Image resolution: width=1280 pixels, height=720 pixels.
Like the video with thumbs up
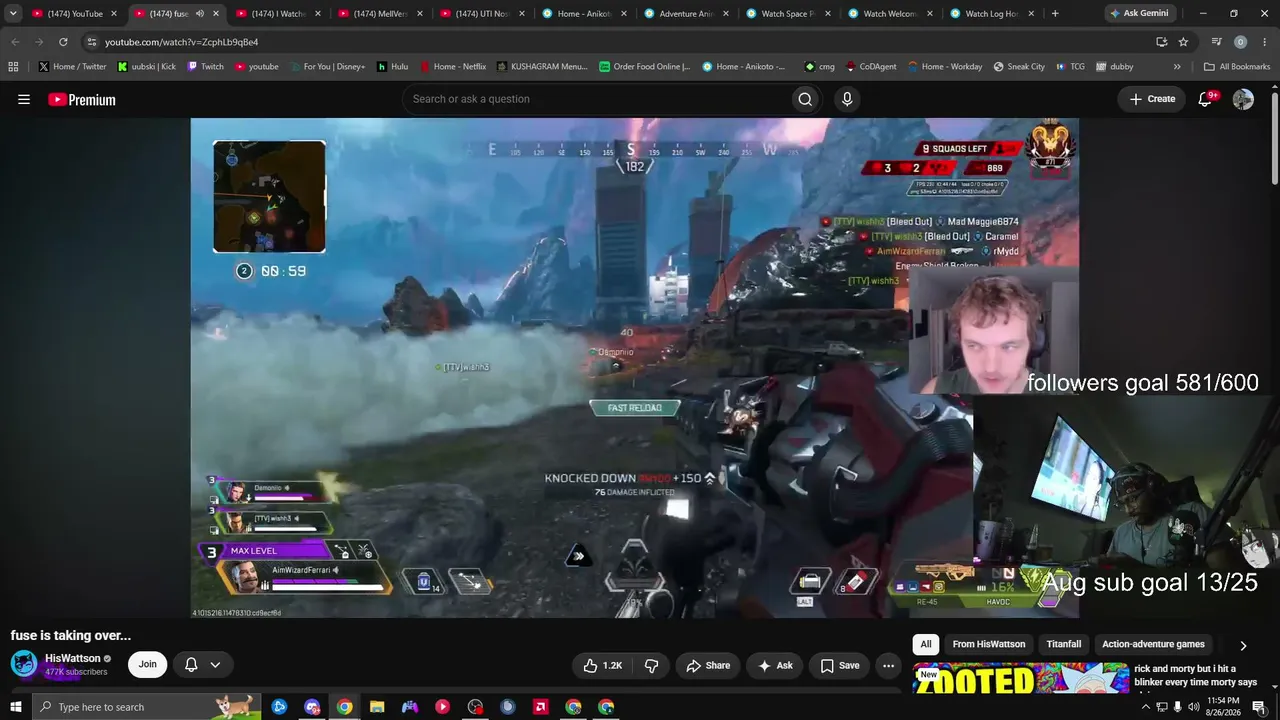[603, 665]
